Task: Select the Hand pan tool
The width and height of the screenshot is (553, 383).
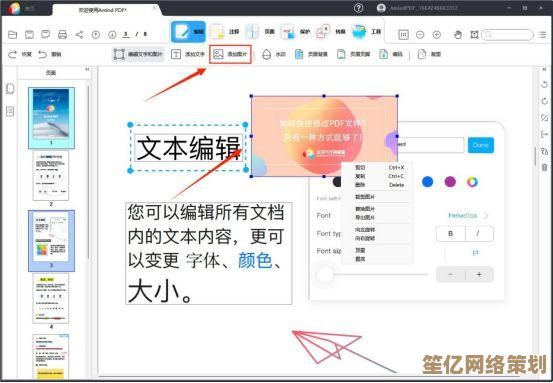Action: click(x=458, y=35)
